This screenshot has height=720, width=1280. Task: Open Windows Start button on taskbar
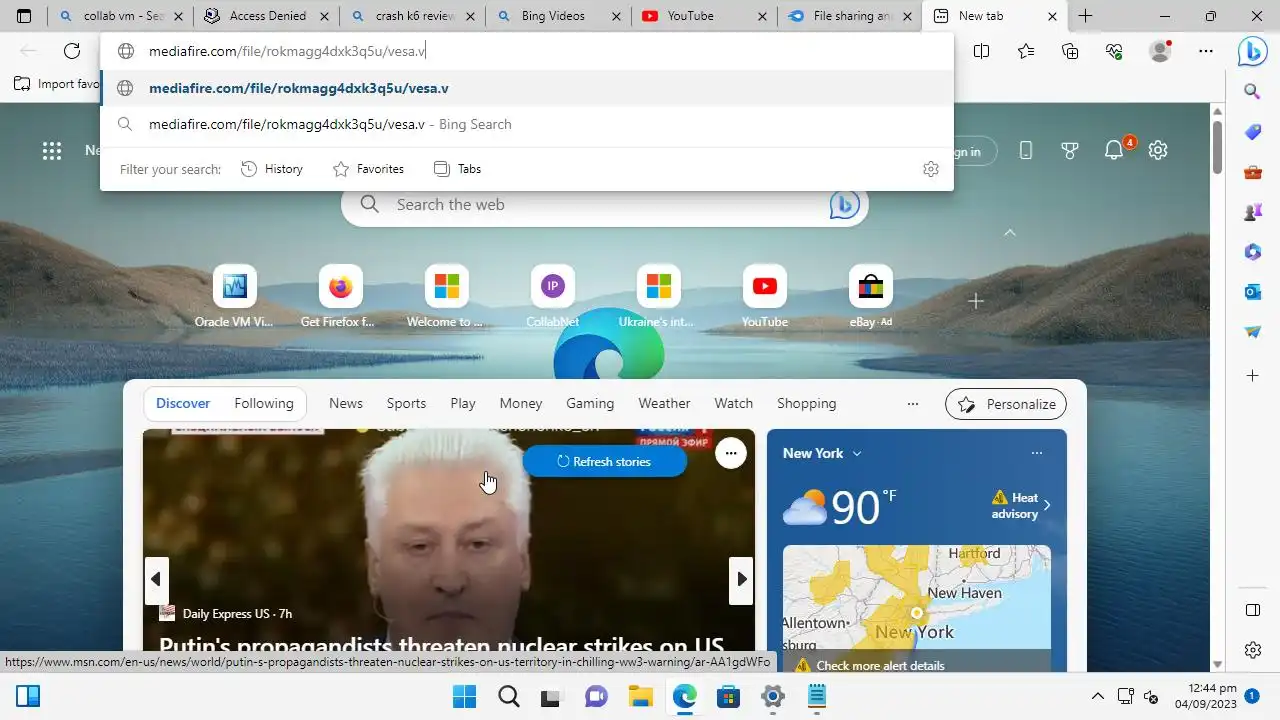pyautogui.click(x=464, y=696)
